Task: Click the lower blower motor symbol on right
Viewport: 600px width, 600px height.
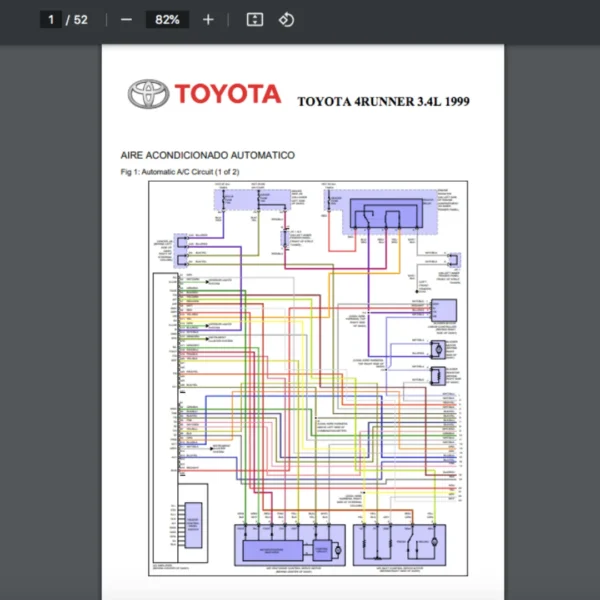Action: coord(438,376)
